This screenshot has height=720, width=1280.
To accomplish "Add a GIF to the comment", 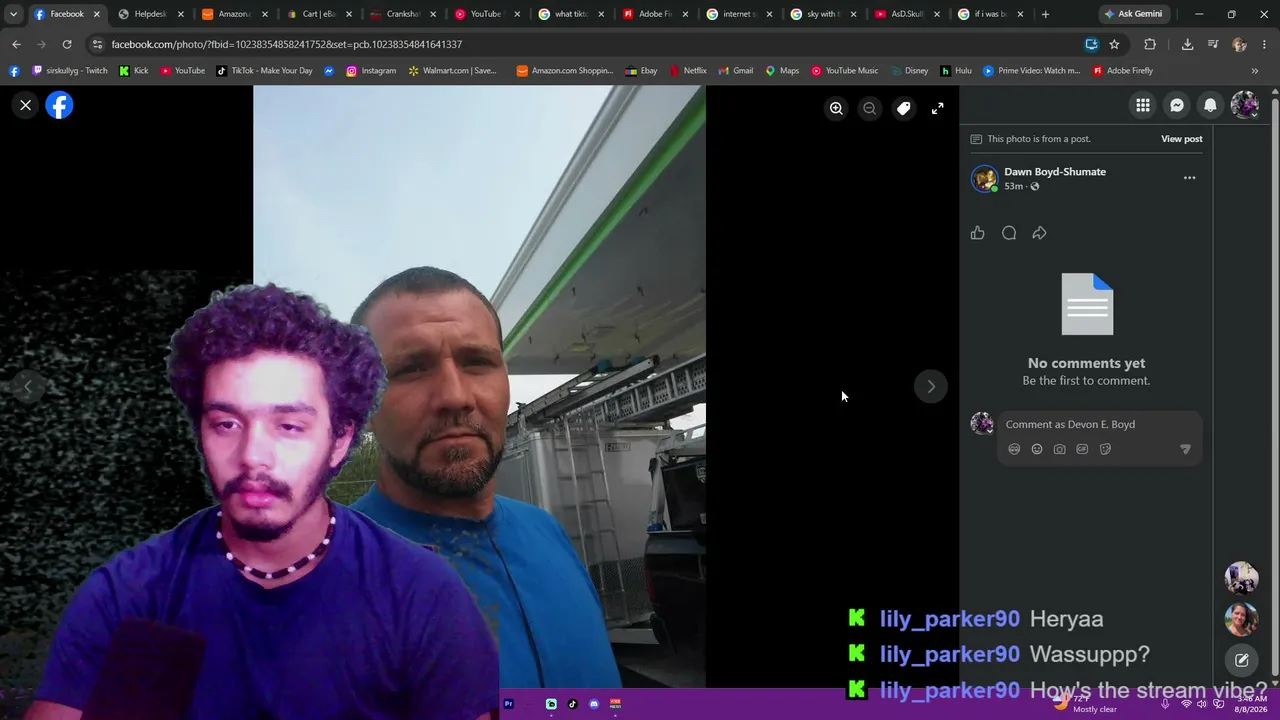I will 1082,450.
